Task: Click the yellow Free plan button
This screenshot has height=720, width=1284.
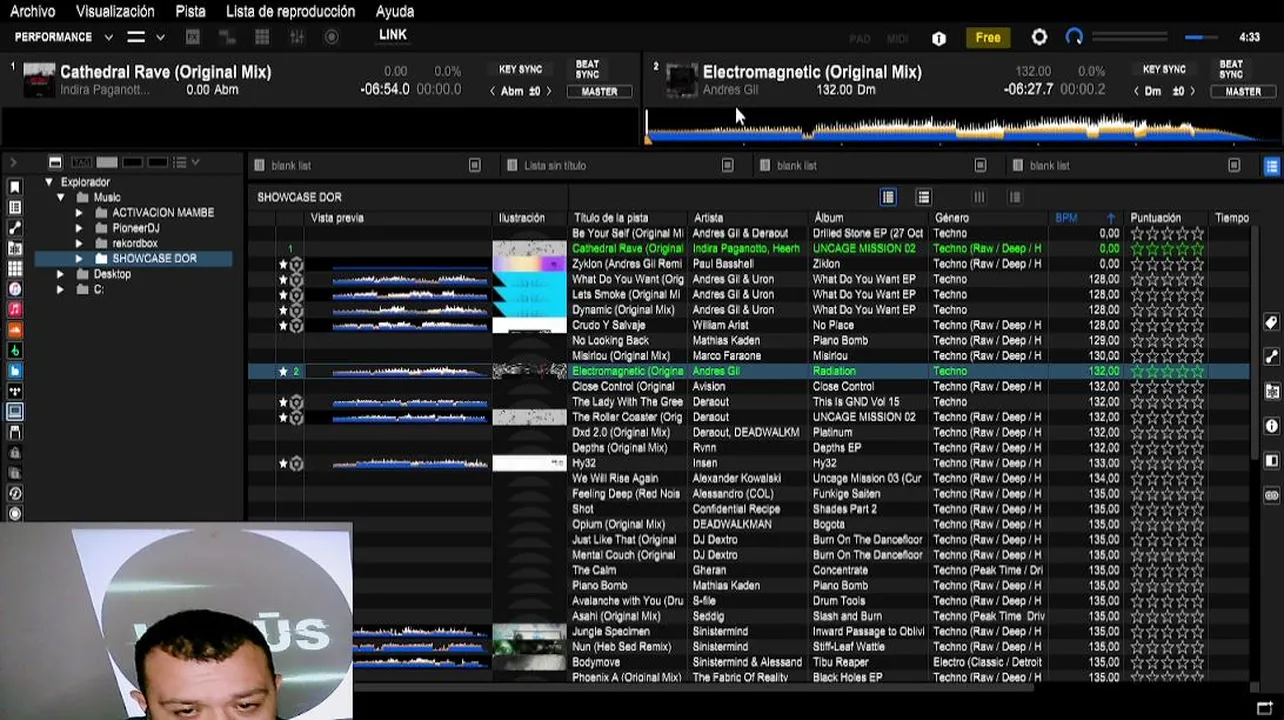Action: point(987,37)
